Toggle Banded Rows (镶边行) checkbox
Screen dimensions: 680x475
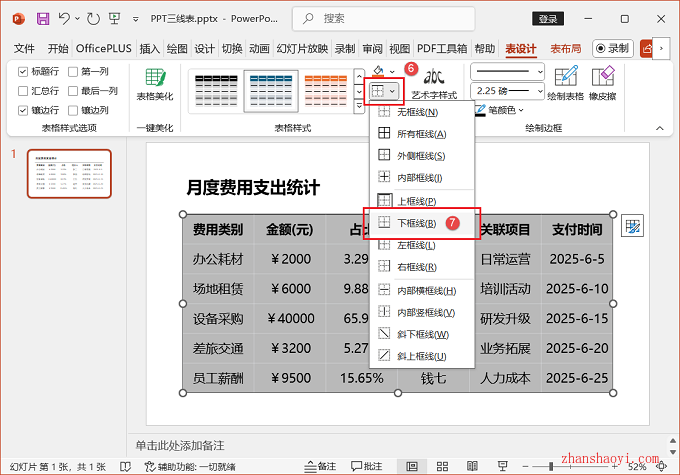click(23, 110)
